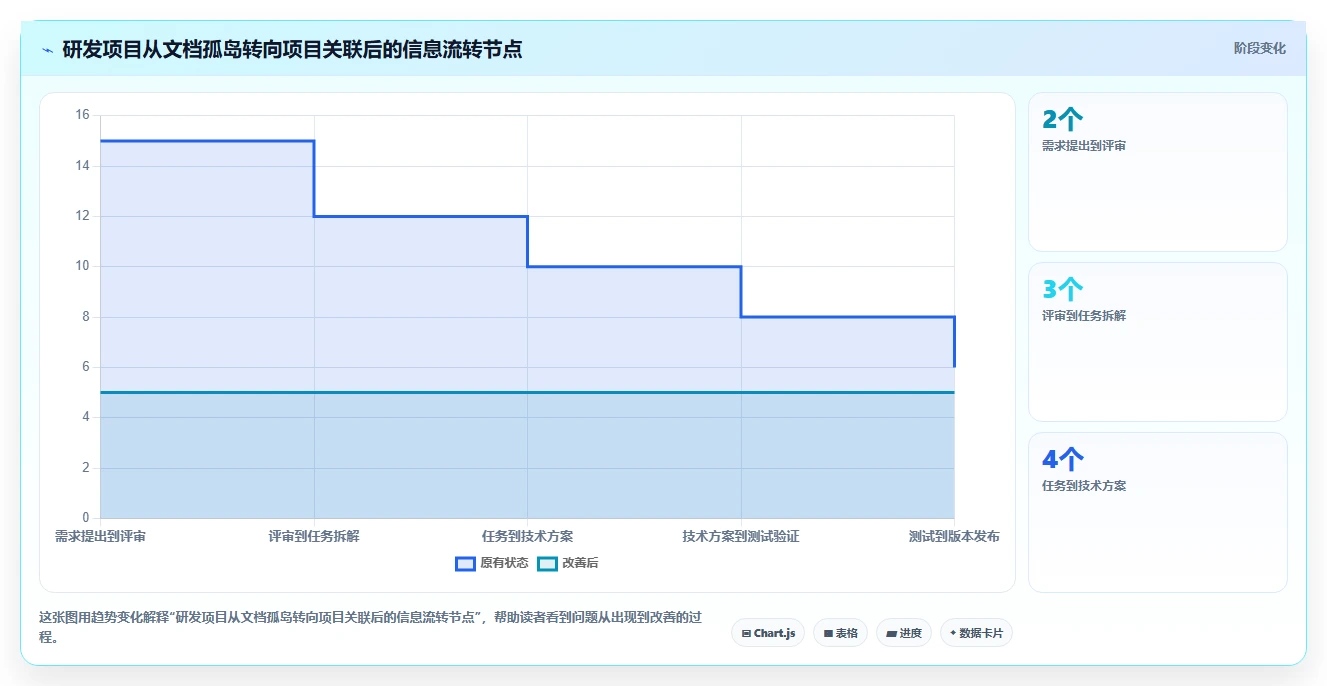1327x686 pixels.
Task: Click the y-axis value 16
Action: click(82, 115)
